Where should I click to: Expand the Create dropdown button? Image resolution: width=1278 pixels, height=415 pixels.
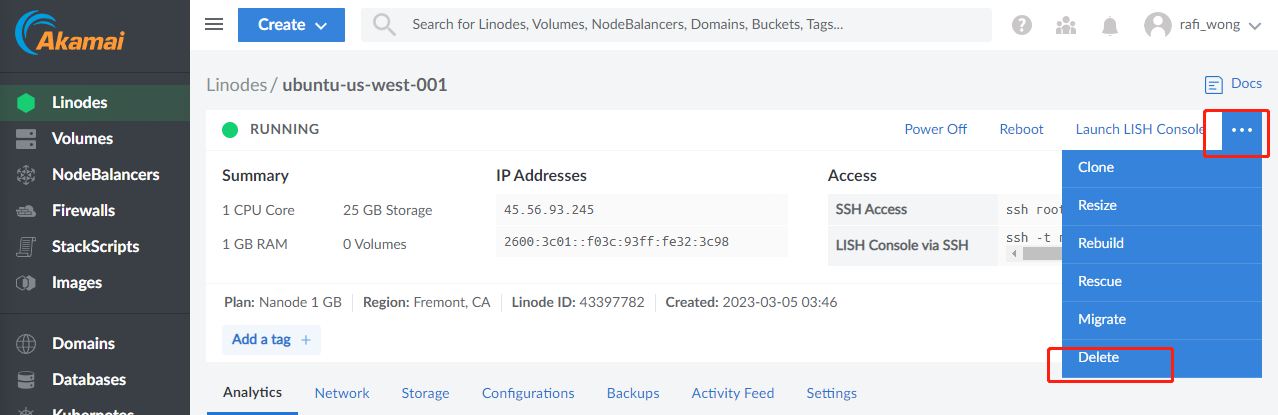291,25
